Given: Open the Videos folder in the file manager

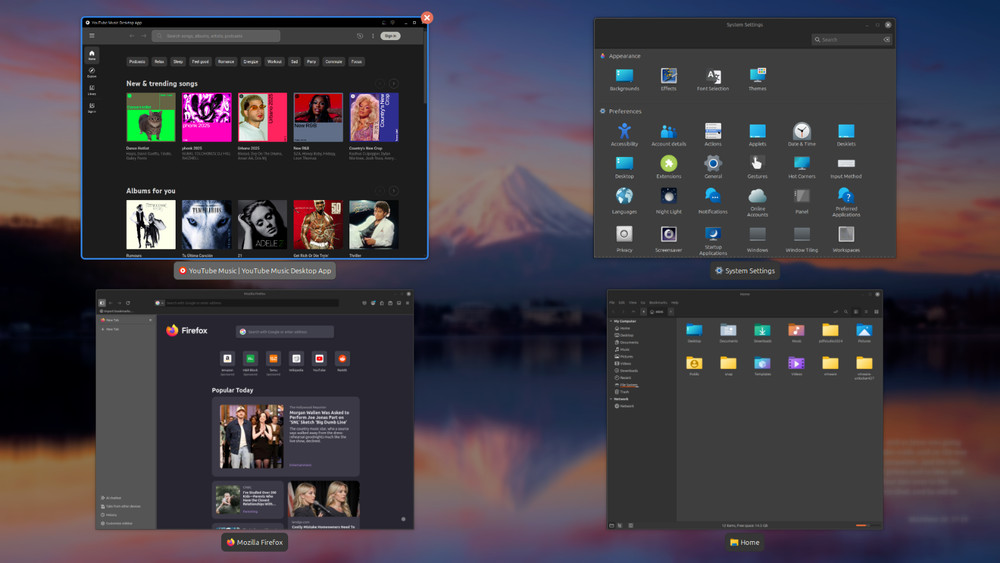Looking at the screenshot, I should tap(796, 363).
